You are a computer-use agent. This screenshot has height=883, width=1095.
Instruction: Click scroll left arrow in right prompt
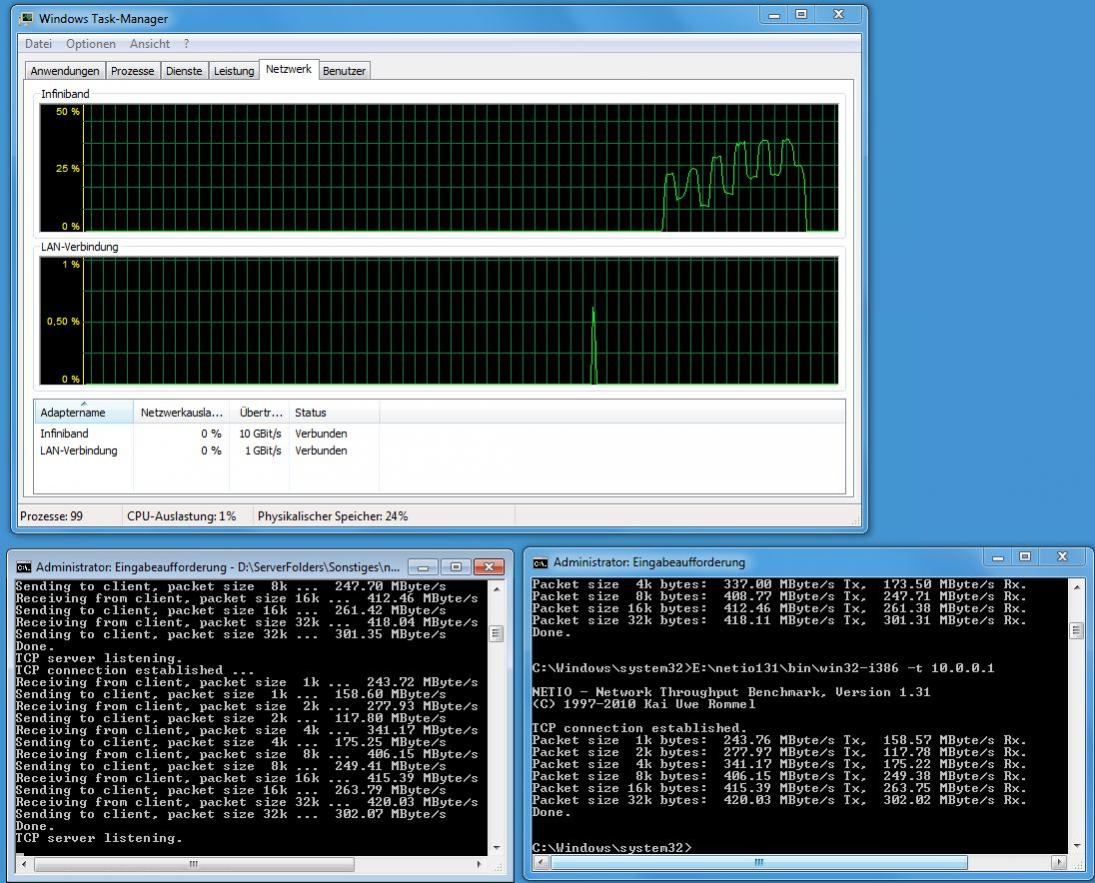[x=541, y=863]
